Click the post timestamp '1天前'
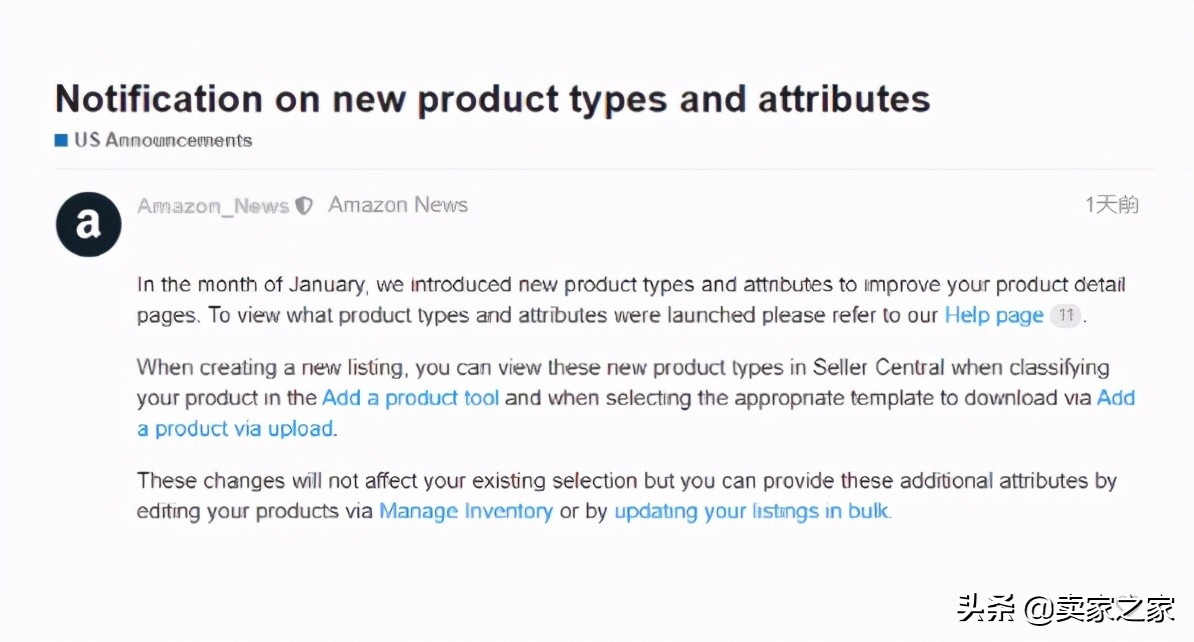This screenshot has height=642, width=1194. [x=1112, y=204]
